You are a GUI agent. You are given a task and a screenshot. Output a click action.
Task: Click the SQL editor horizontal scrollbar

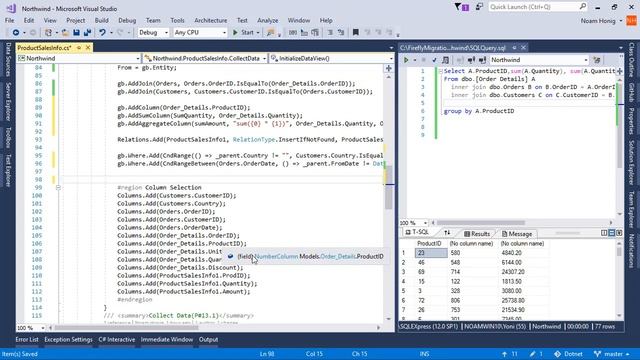click(x=522, y=223)
